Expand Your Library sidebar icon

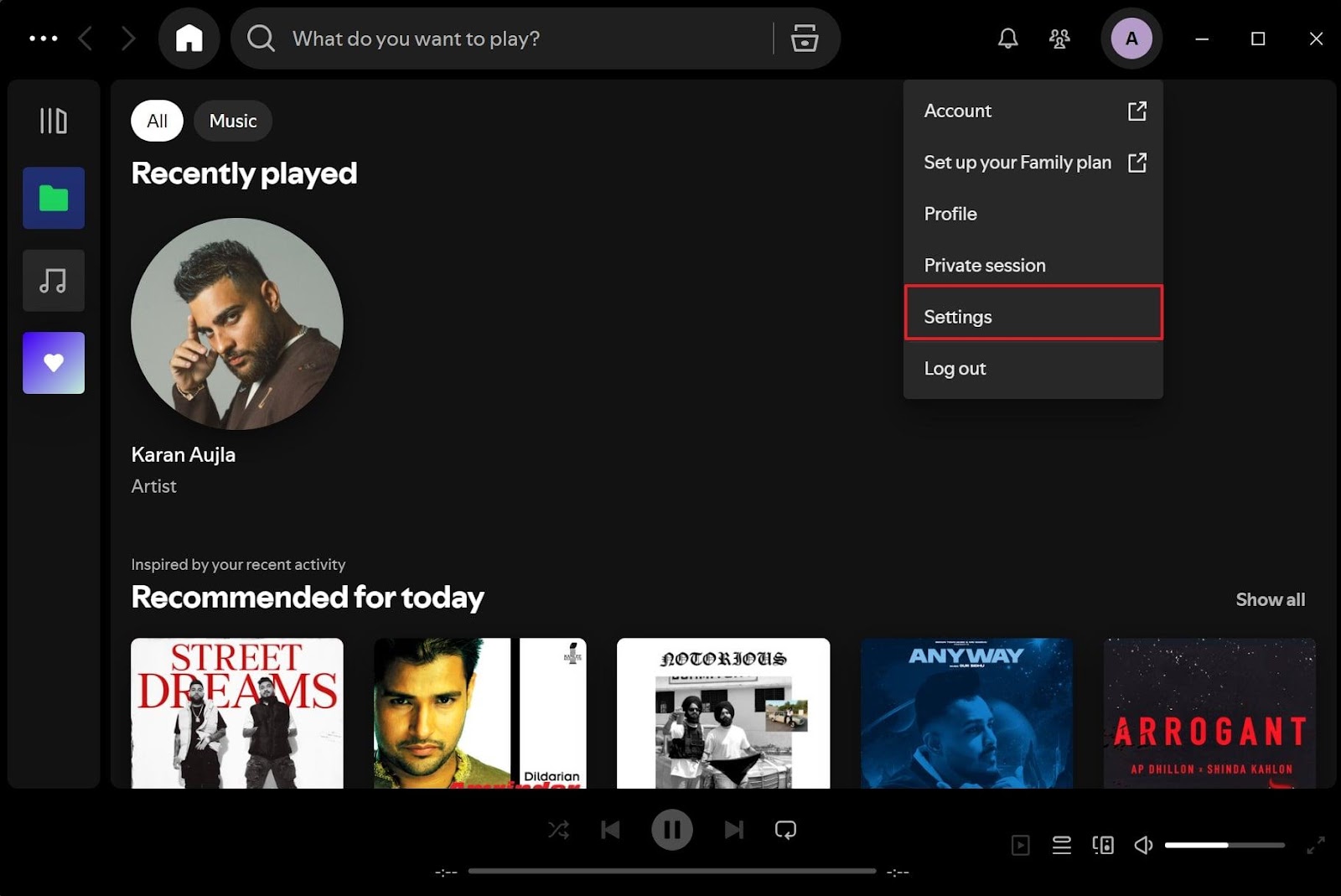pyautogui.click(x=54, y=121)
